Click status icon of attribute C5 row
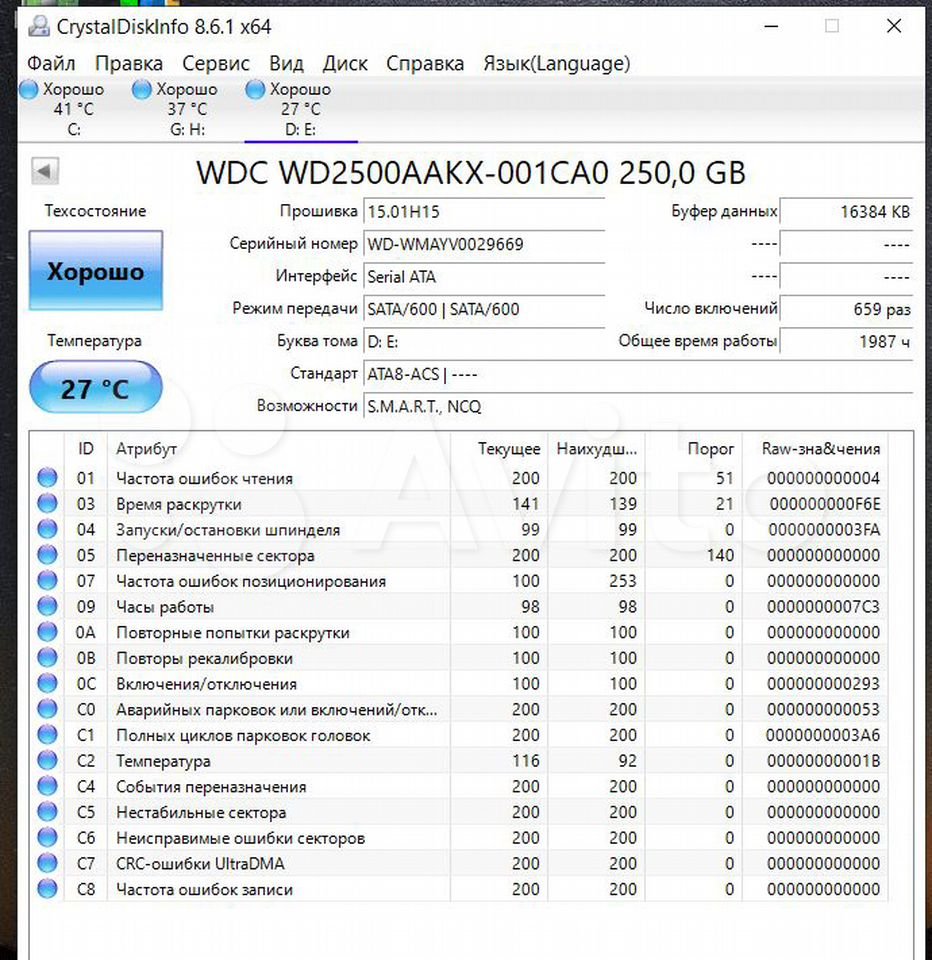Screen dimensions: 932x960 pos(47,812)
